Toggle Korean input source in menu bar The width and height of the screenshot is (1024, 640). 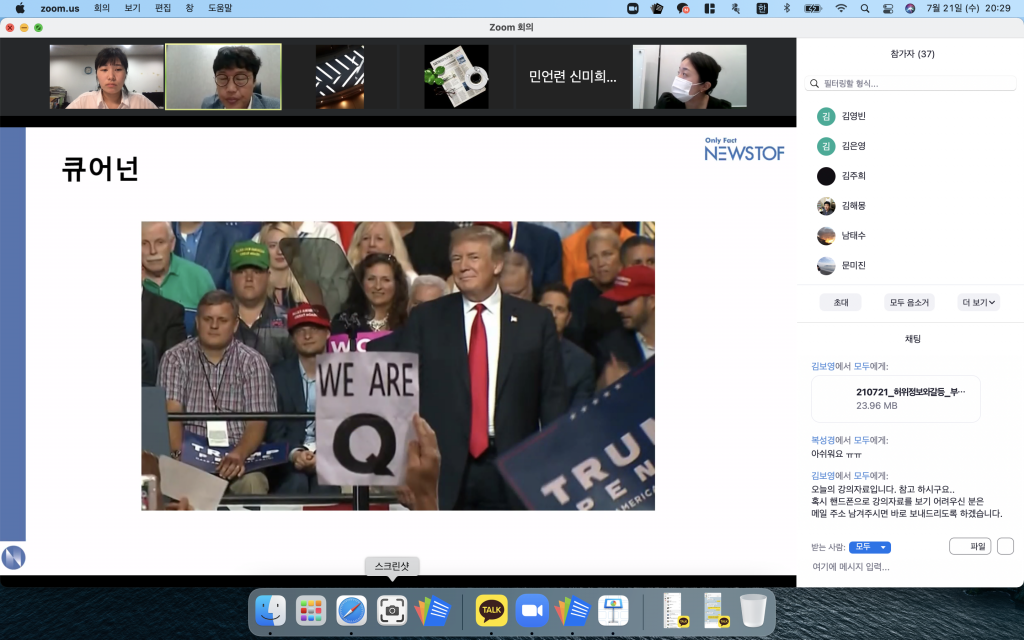[x=762, y=8]
